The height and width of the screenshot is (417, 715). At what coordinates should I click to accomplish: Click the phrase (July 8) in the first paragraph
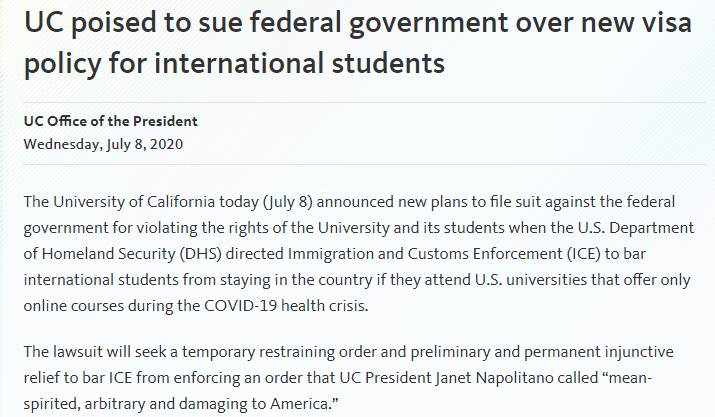288,202
